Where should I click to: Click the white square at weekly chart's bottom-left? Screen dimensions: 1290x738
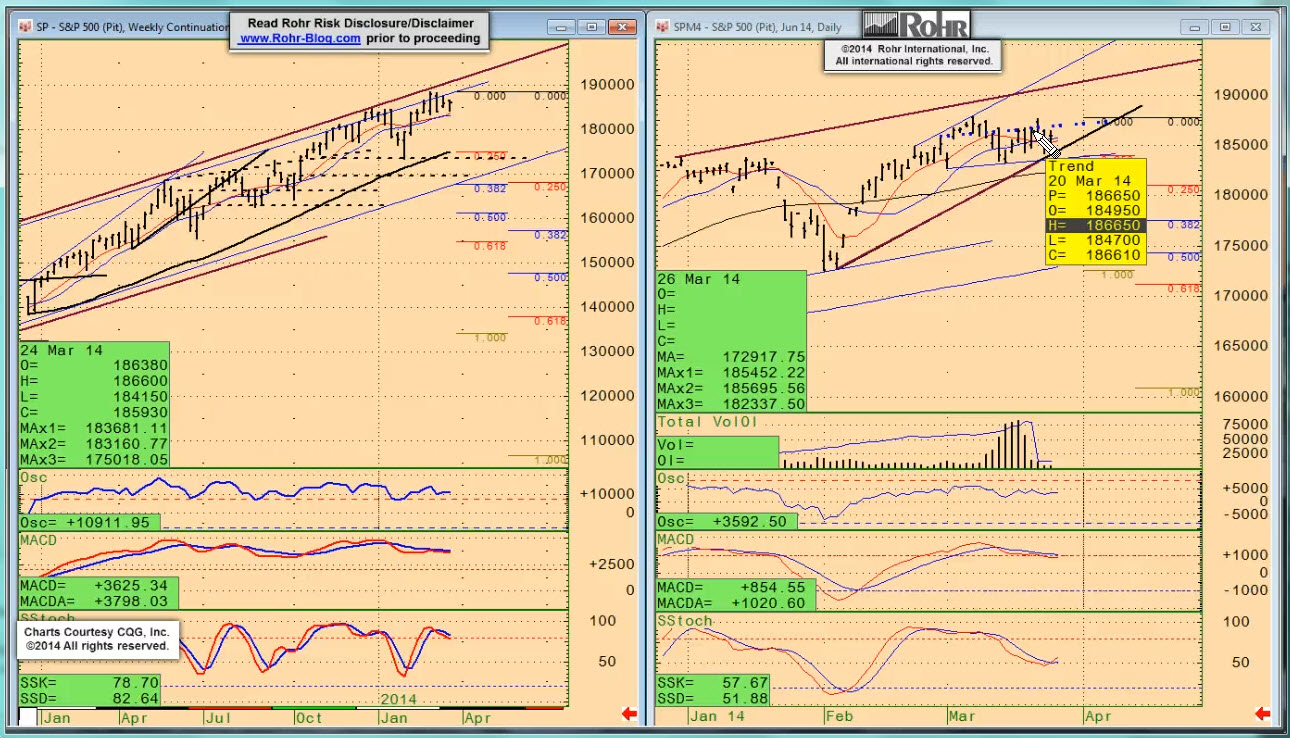pyautogui.click(x=28, y=717)
